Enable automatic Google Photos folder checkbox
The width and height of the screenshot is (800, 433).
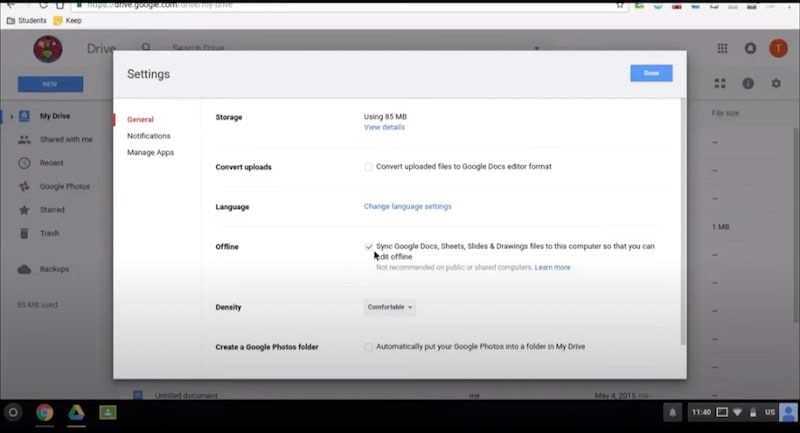click(x=368, y=347)
